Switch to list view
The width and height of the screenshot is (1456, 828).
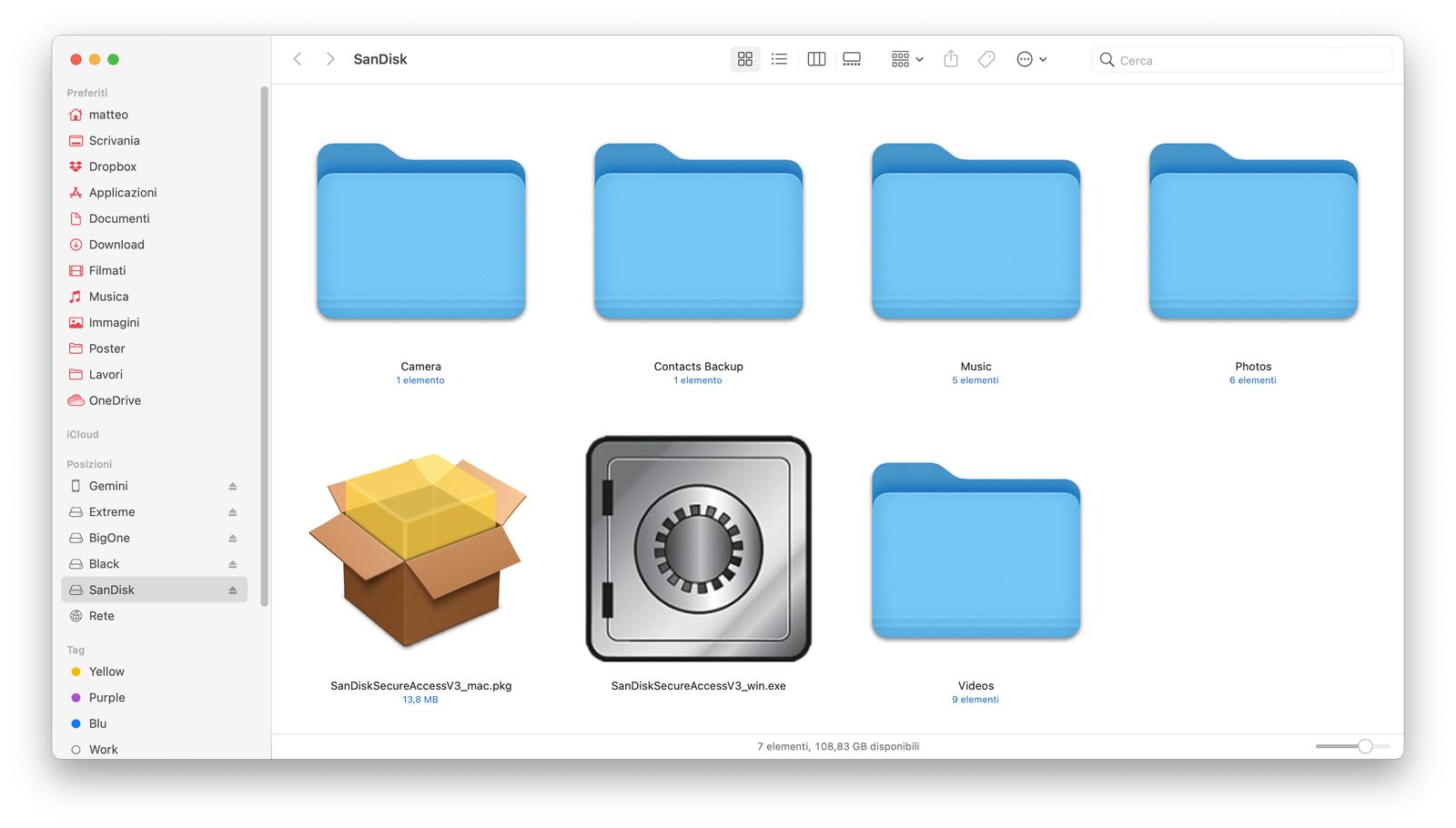point(779,59)
